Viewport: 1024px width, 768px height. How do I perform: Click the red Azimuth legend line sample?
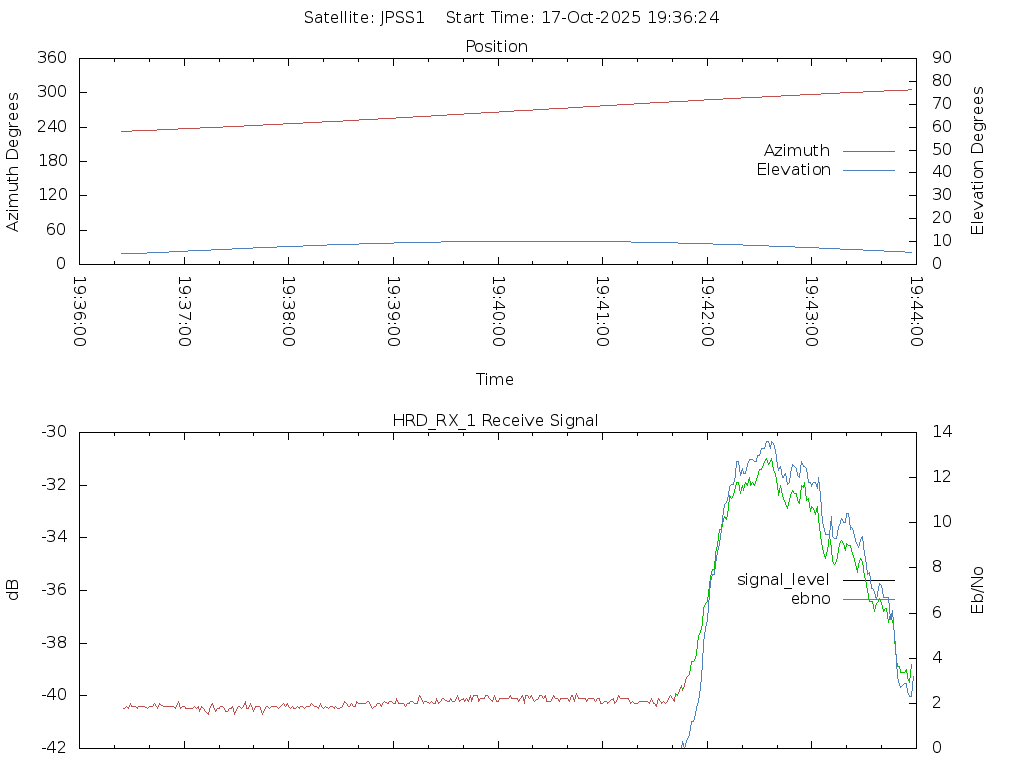[x=868, y=151]
